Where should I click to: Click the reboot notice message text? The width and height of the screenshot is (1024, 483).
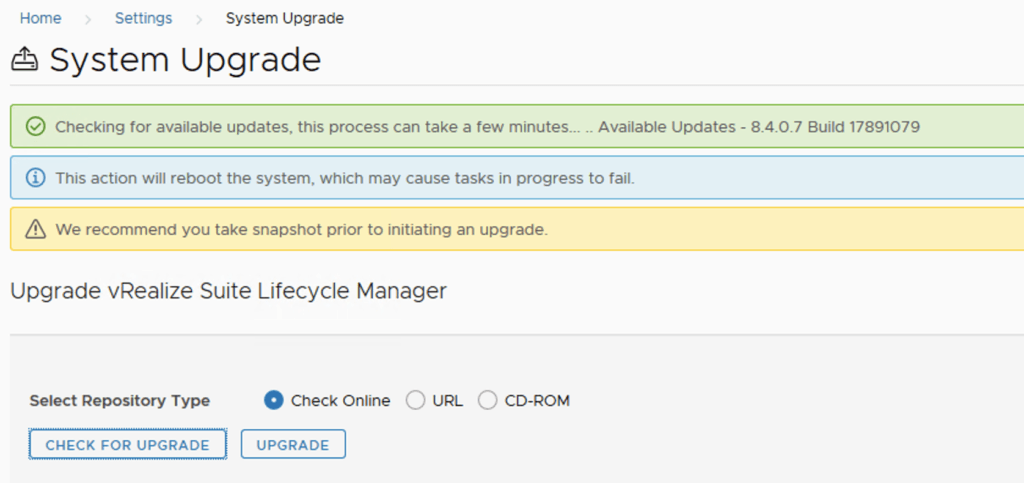pyautogui.click(x=345, y=178)
